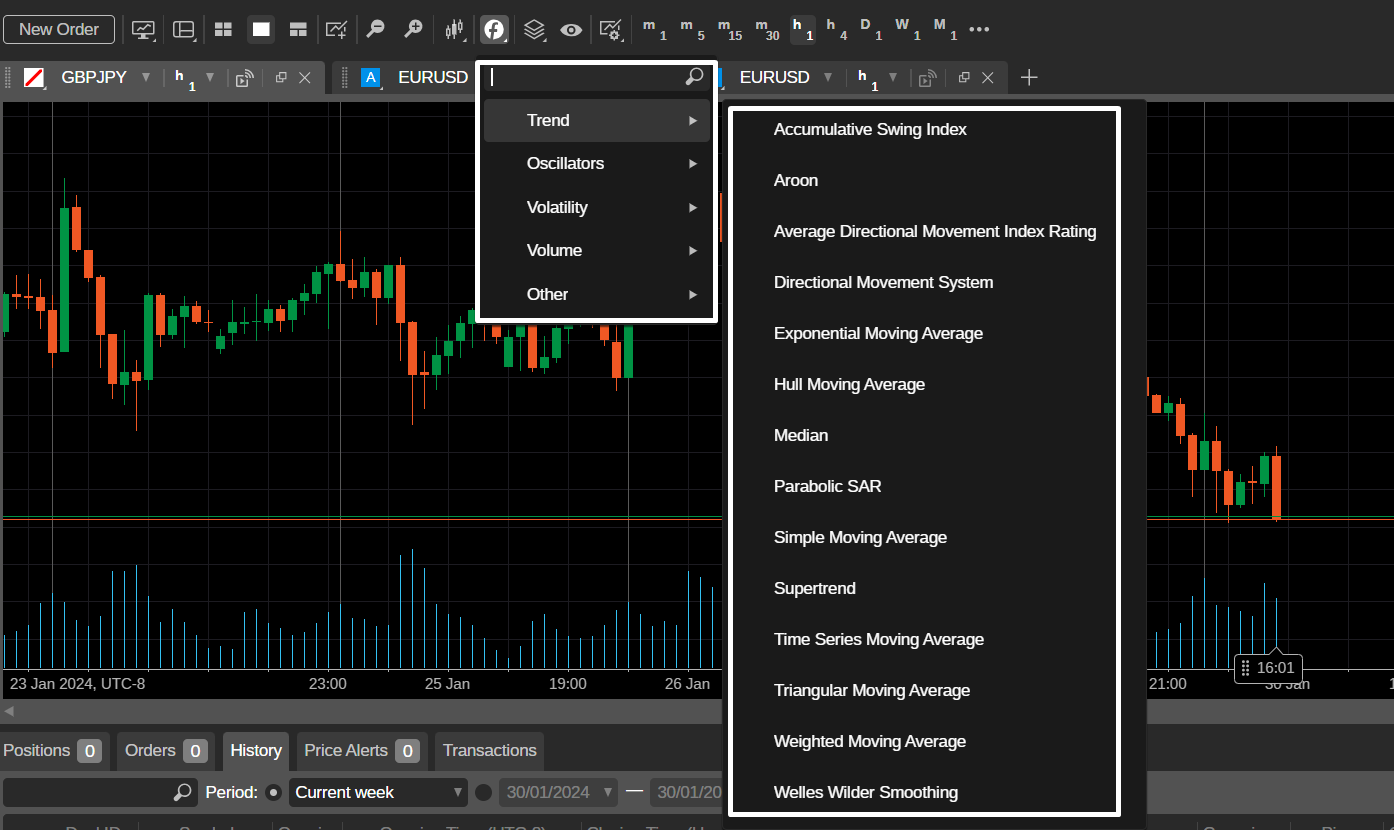The height and width of the screenshot is (830, 1394).
Task: Zoom out the chart
Action: point(375,30)
